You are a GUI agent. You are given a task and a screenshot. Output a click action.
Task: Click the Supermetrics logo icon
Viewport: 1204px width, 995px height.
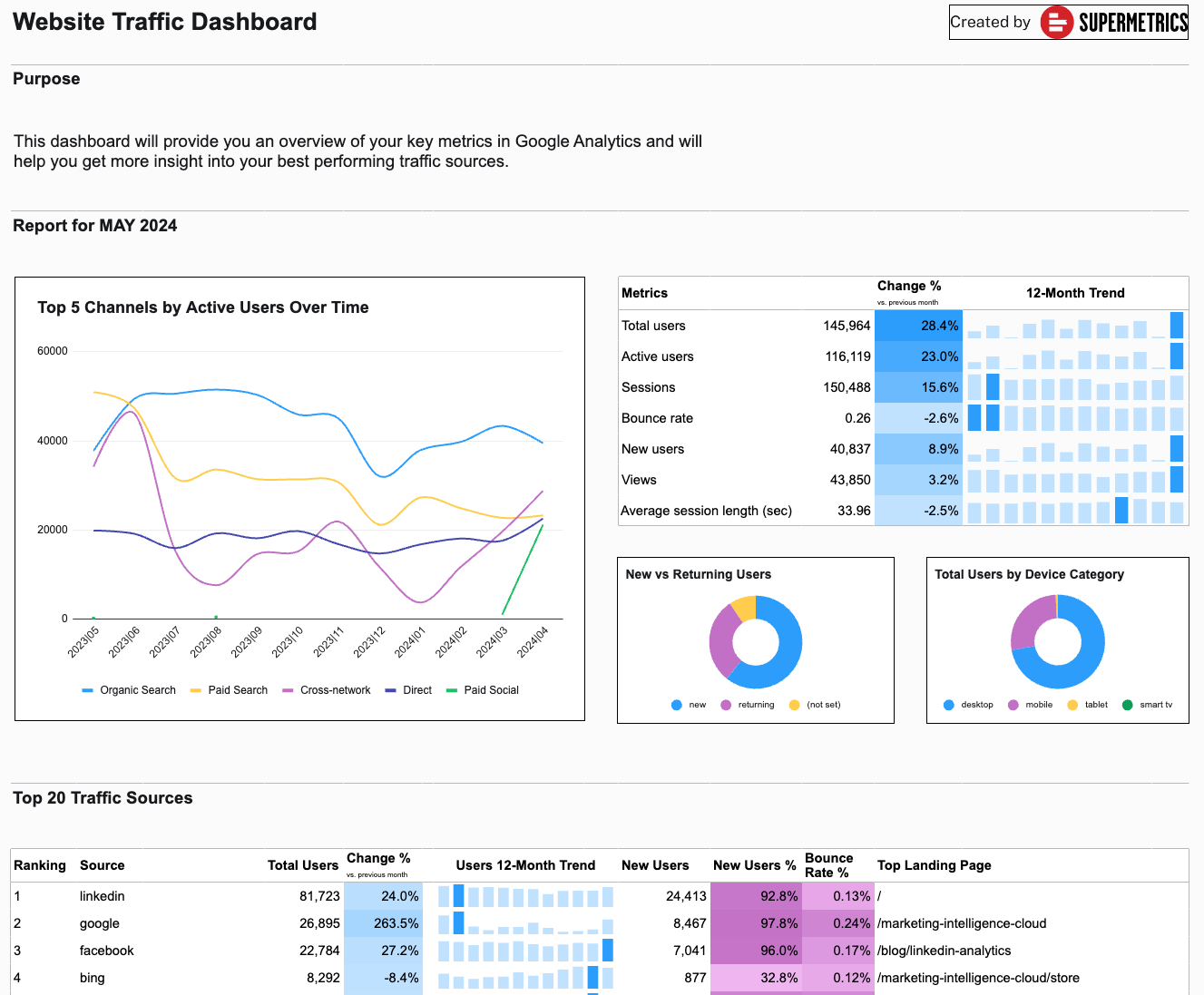click(1056, 22)
